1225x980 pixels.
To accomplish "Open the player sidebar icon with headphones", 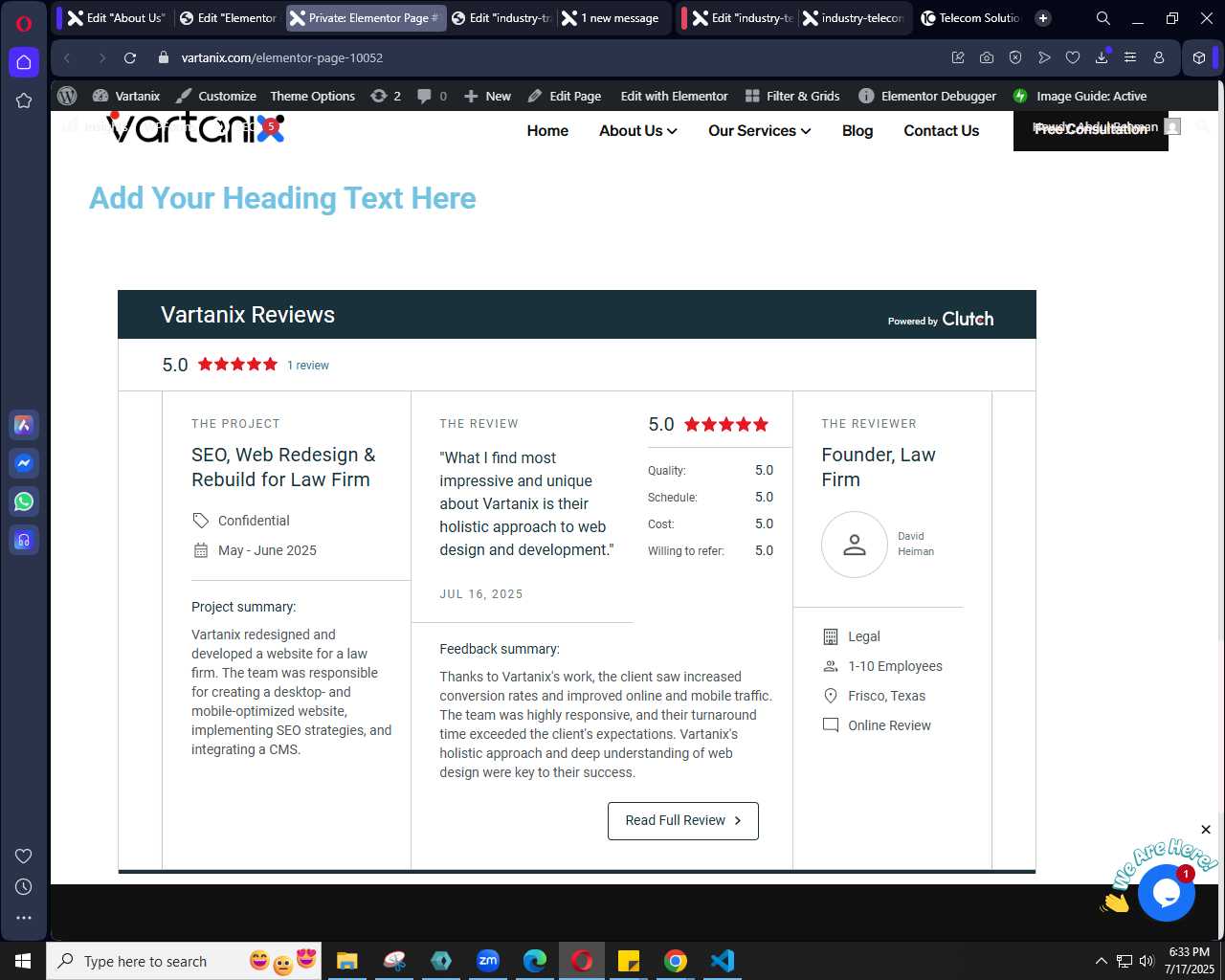I will pyautogui.click(x=24, y=540).
